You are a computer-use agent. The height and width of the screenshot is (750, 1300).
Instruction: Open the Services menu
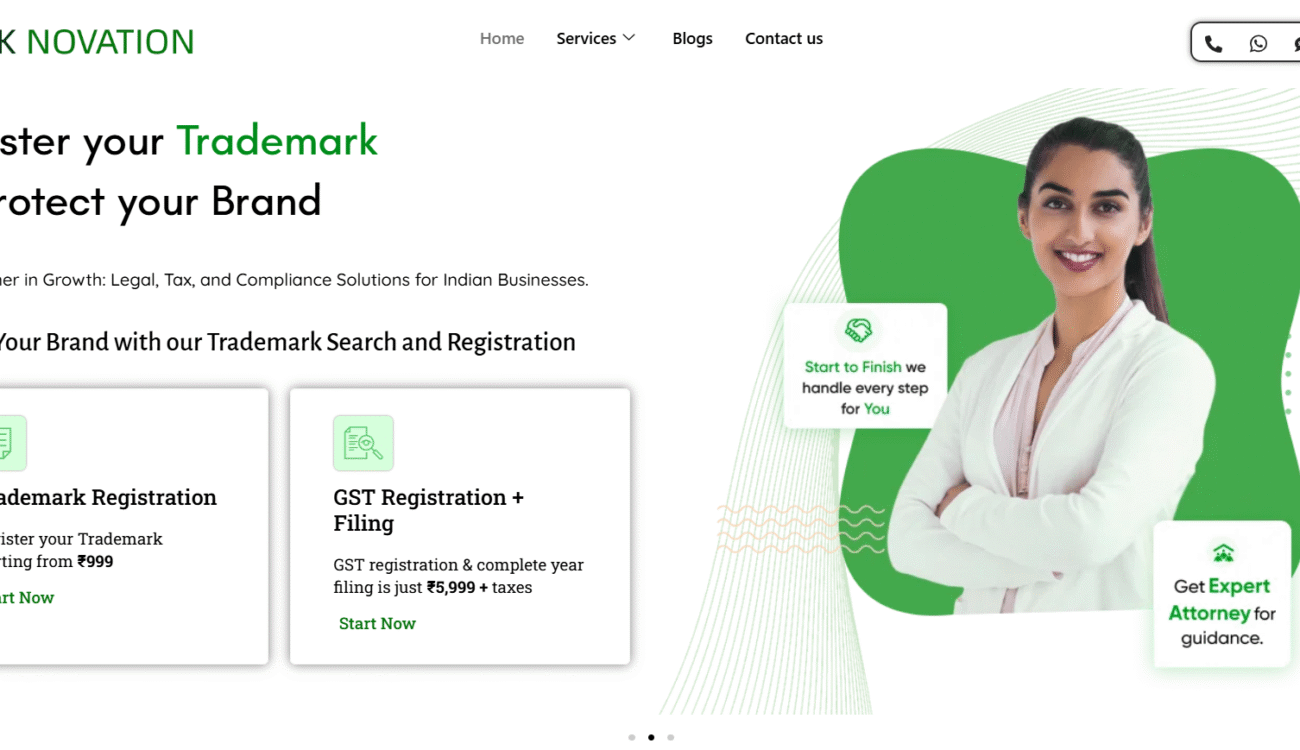pyautogui.click(x=596, y=38)
